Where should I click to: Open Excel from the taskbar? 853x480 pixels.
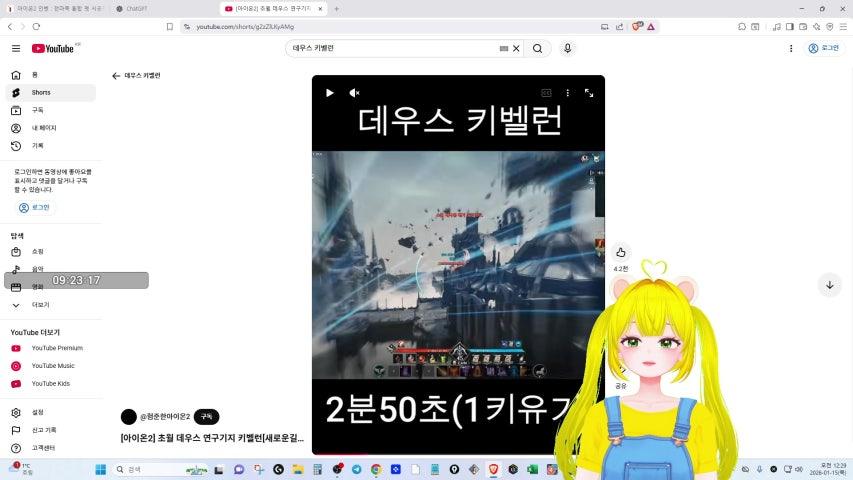point(533,469)
